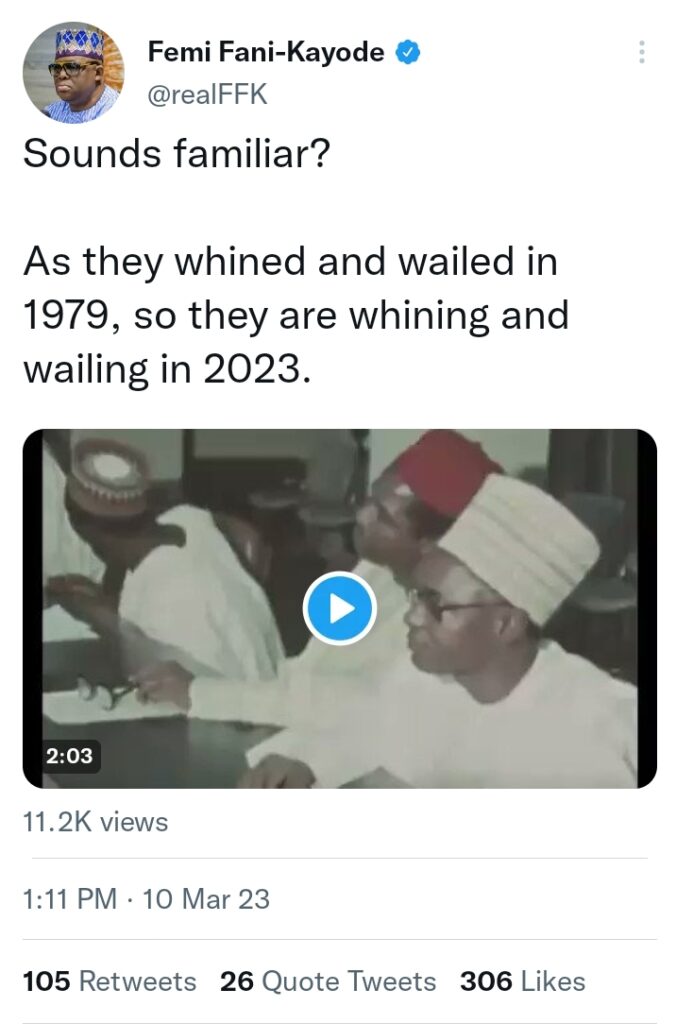Click the blue verified badge
The height and width of the screenshot is (1024, 676).
[x=407, y=53]
